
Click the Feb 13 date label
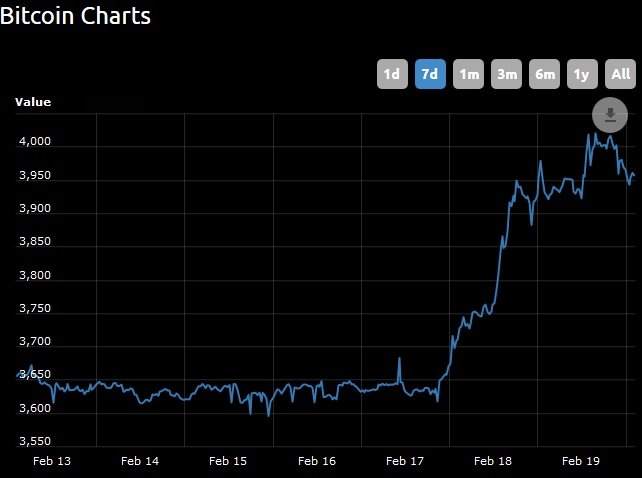pyautogui.click(x=52, y=461)
